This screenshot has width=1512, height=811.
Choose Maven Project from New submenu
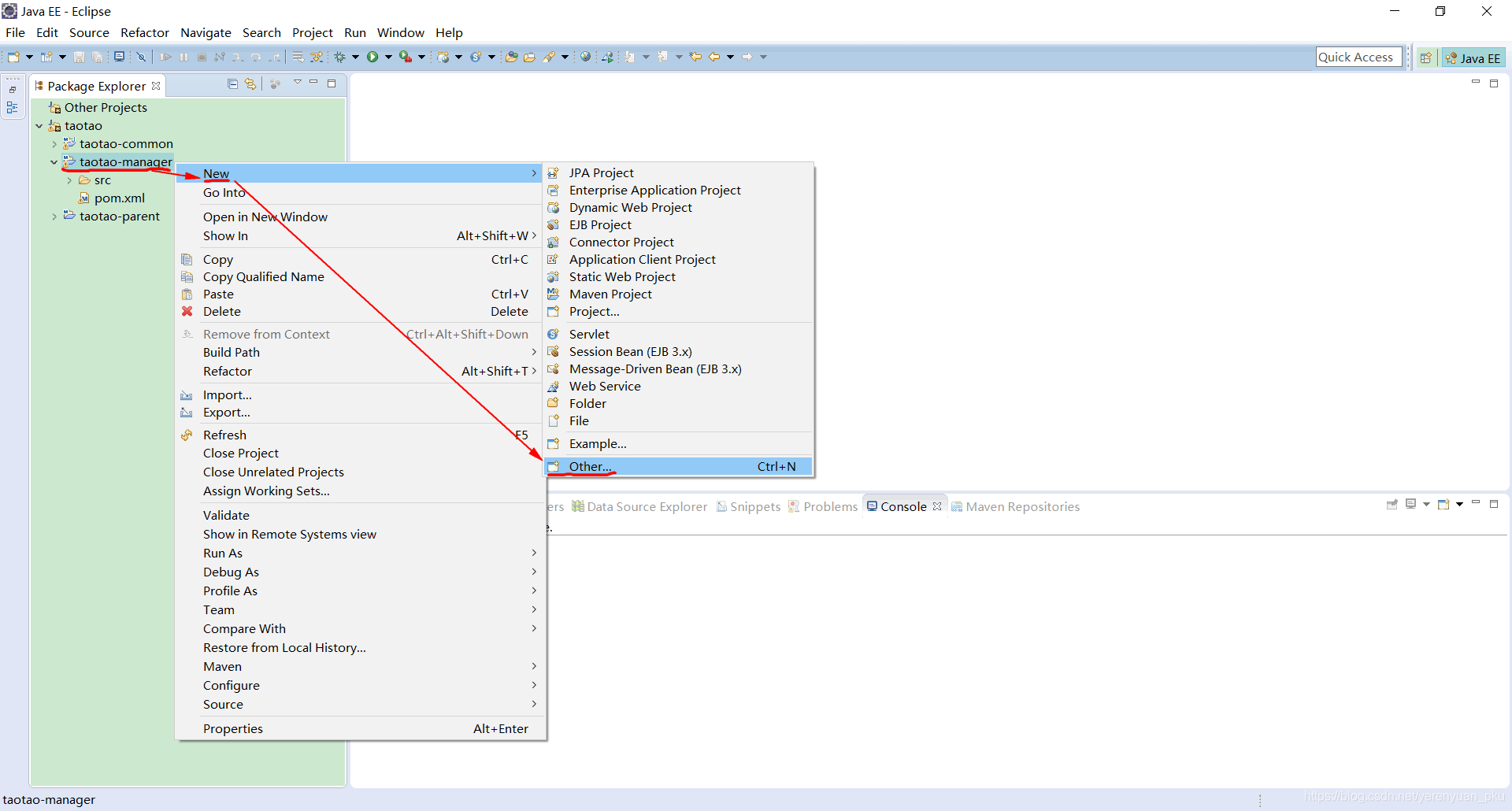click(x=679, y=294)
